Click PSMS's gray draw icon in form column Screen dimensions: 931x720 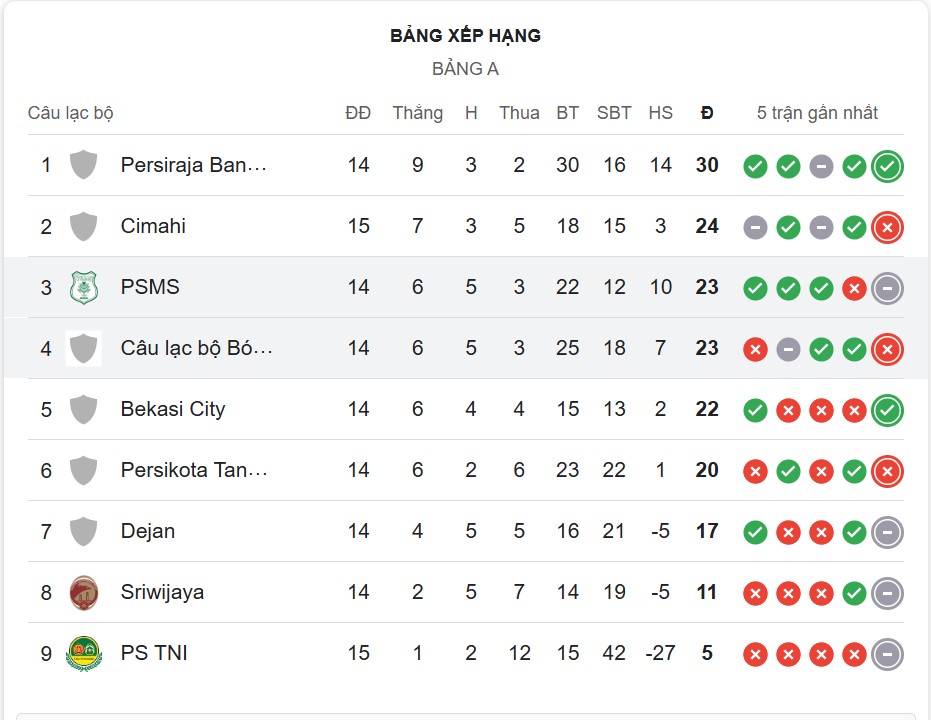tap(887, 287)
